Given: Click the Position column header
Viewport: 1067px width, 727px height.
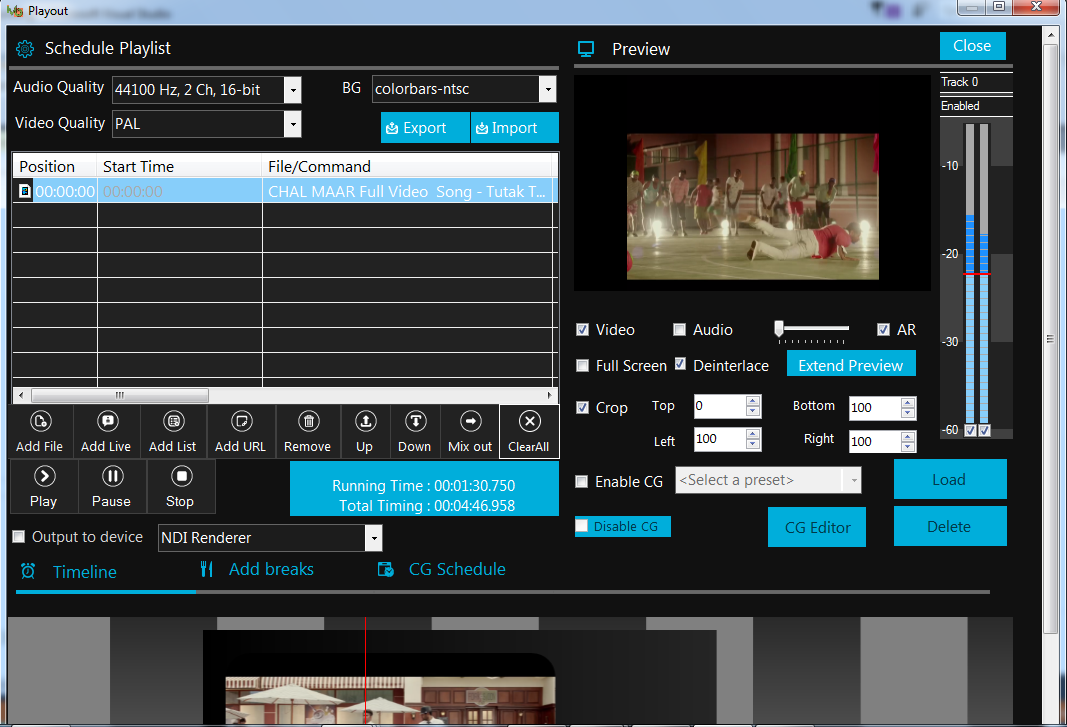Looking at the screenshot, I should [x=54, y=166].
